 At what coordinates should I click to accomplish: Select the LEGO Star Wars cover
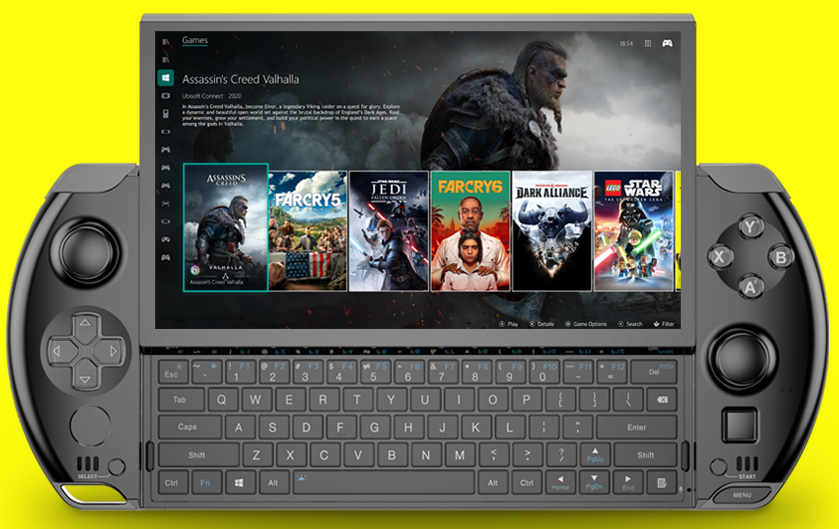(x=634, y=231)
